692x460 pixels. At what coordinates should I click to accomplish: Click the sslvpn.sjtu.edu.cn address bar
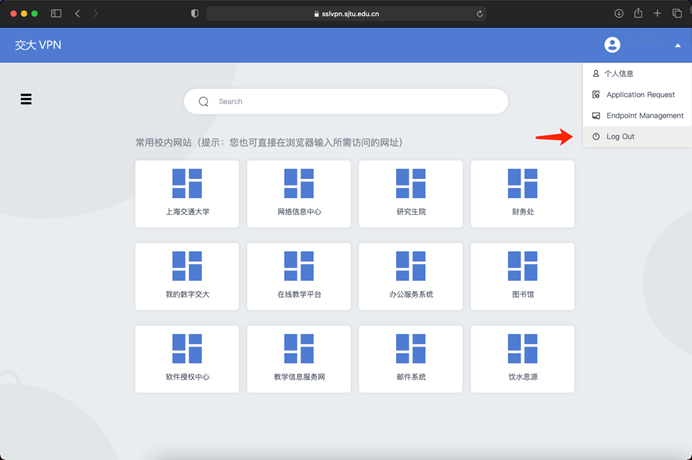[346, 14]
